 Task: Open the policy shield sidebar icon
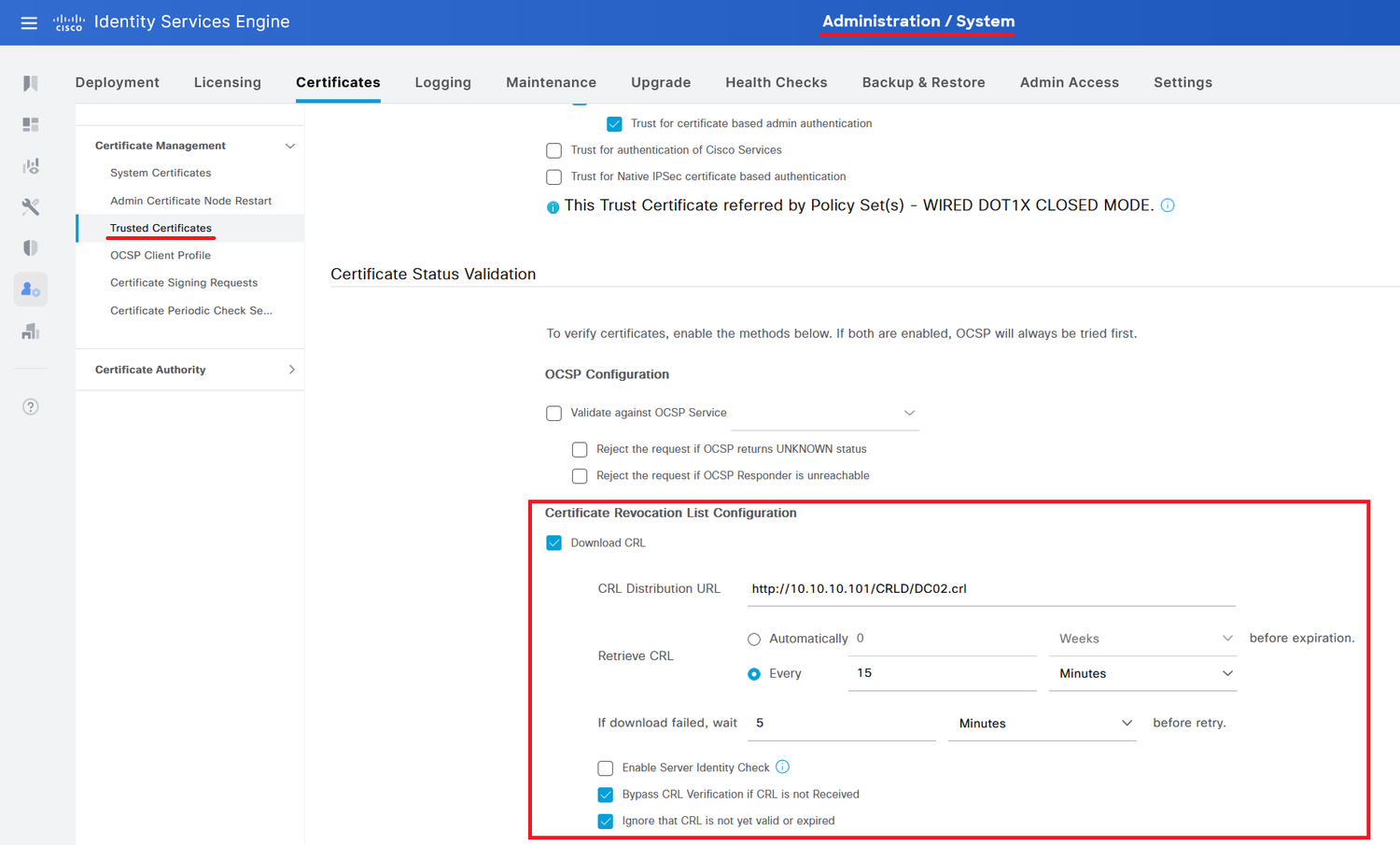31,247
